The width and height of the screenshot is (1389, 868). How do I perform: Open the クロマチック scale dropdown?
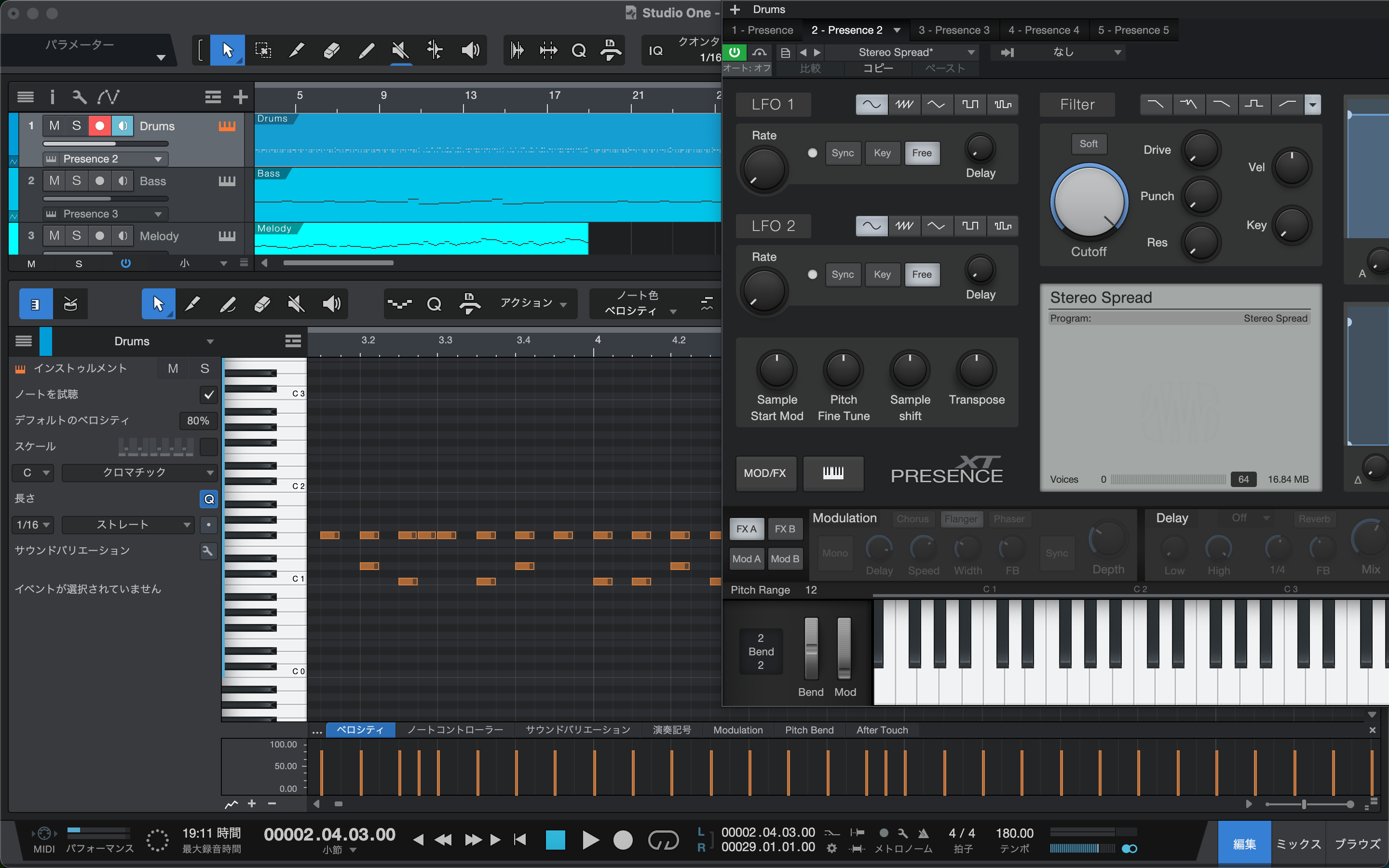point(139,473)
